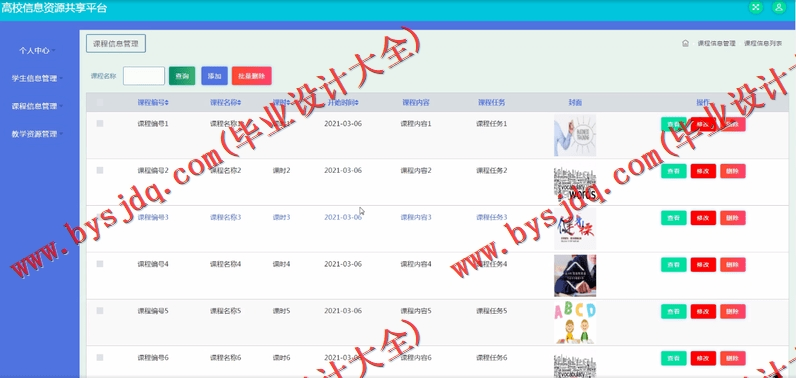796x378 pixels.
Task: Click the green 查询 search button
Action: (182, 76)
